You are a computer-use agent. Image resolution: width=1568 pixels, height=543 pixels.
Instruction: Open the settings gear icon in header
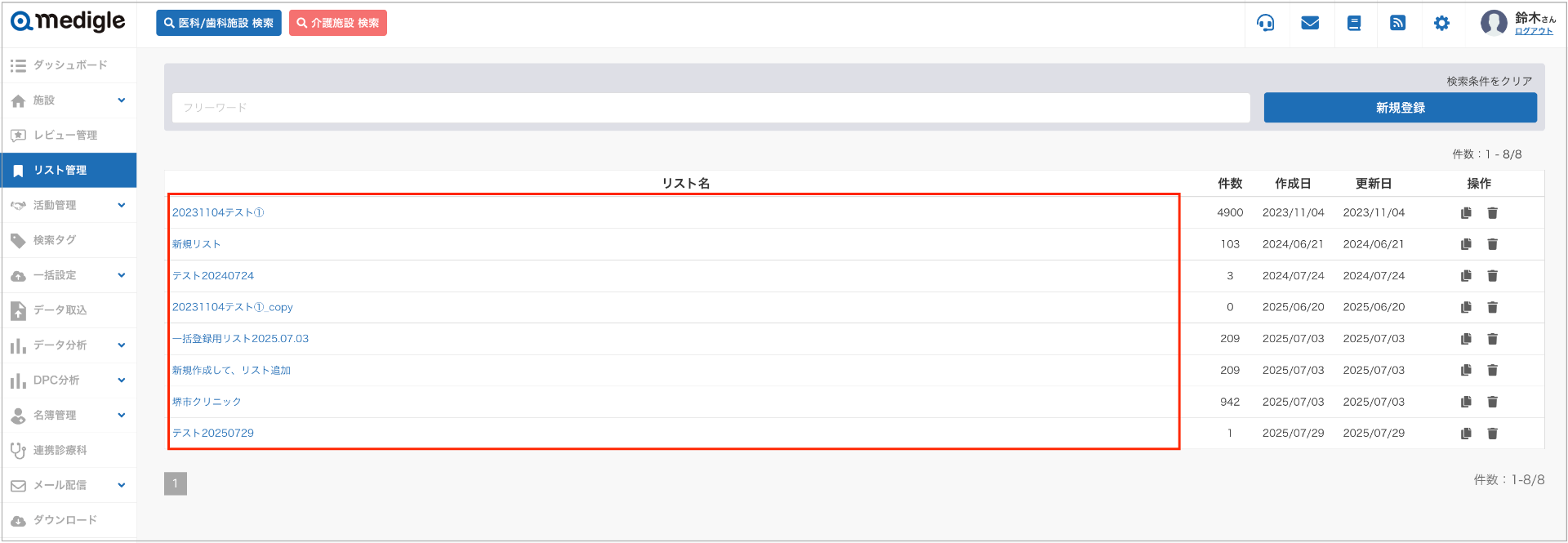(x=1442, y=23)
